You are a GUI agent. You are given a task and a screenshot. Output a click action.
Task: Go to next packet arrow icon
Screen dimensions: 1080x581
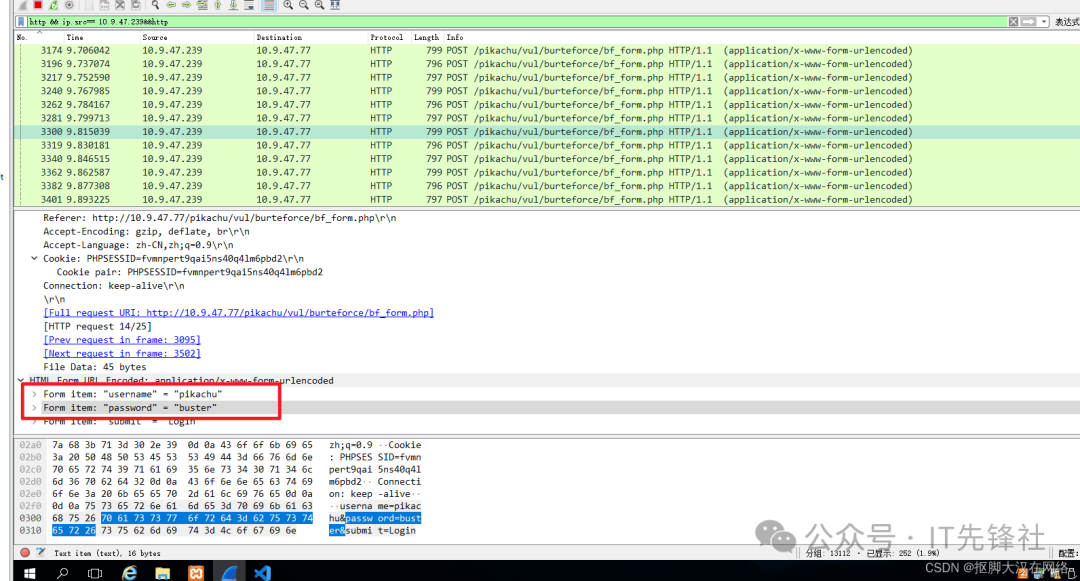[186, 5]
